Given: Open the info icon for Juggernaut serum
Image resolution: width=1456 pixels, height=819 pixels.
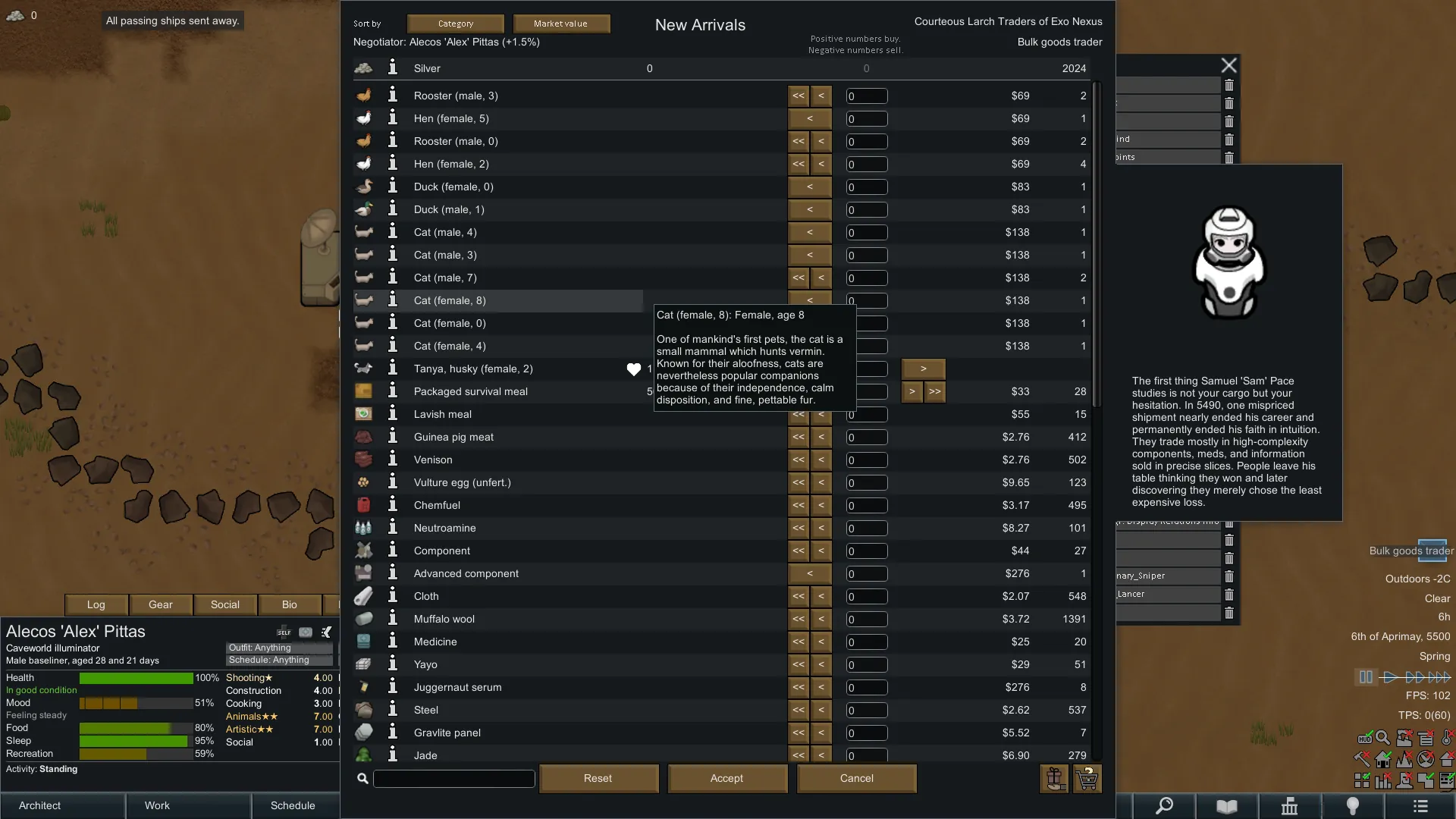Looking at the screenshot, I should point(393,687).
